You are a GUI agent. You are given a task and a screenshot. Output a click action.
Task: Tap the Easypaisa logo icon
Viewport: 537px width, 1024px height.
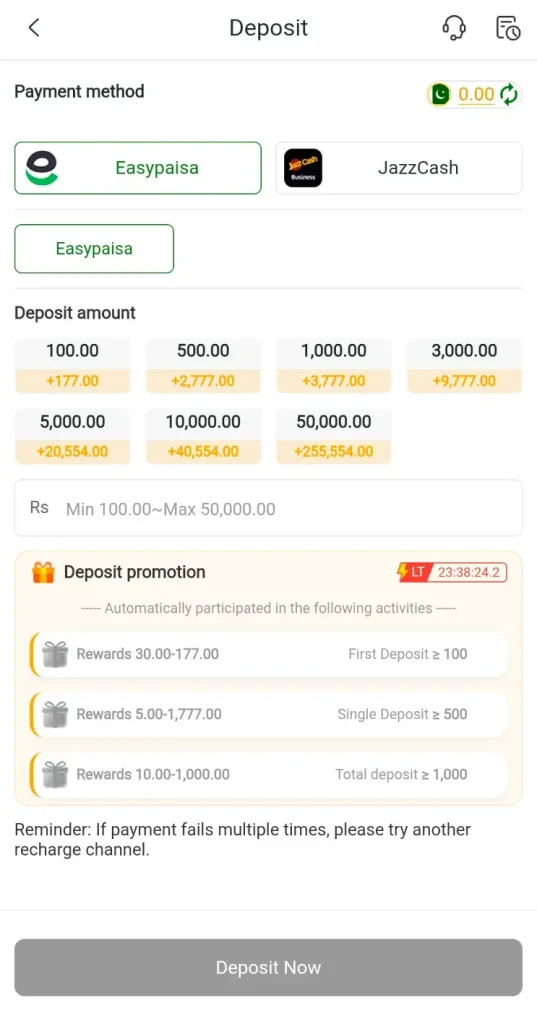click(41, 168)
